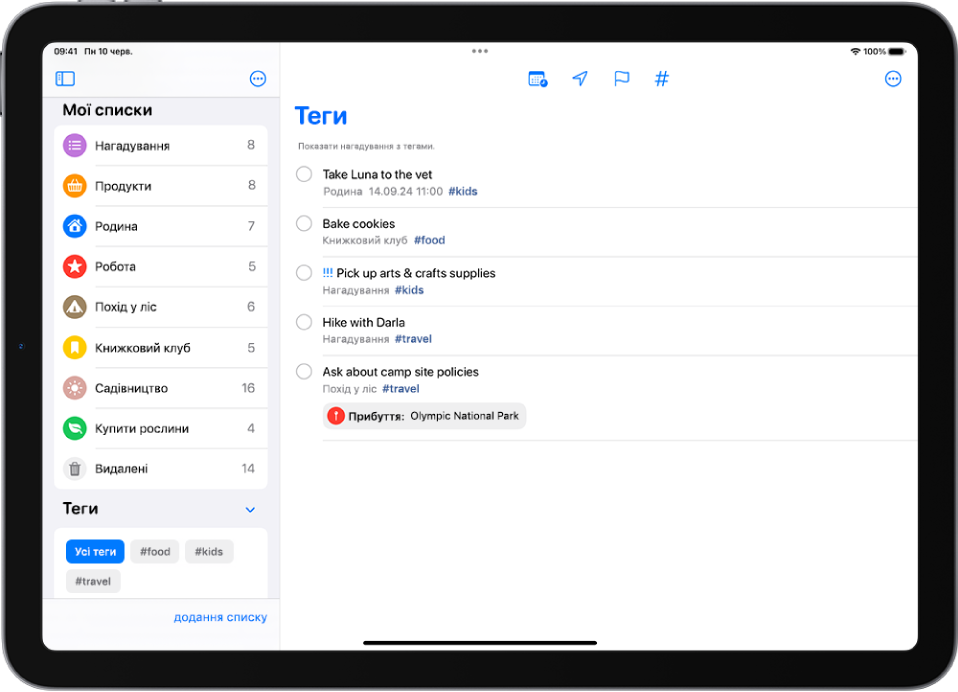This screenshot has height=692, width=958.
Task: Open the Садівництво list
Action: [161, 388]
